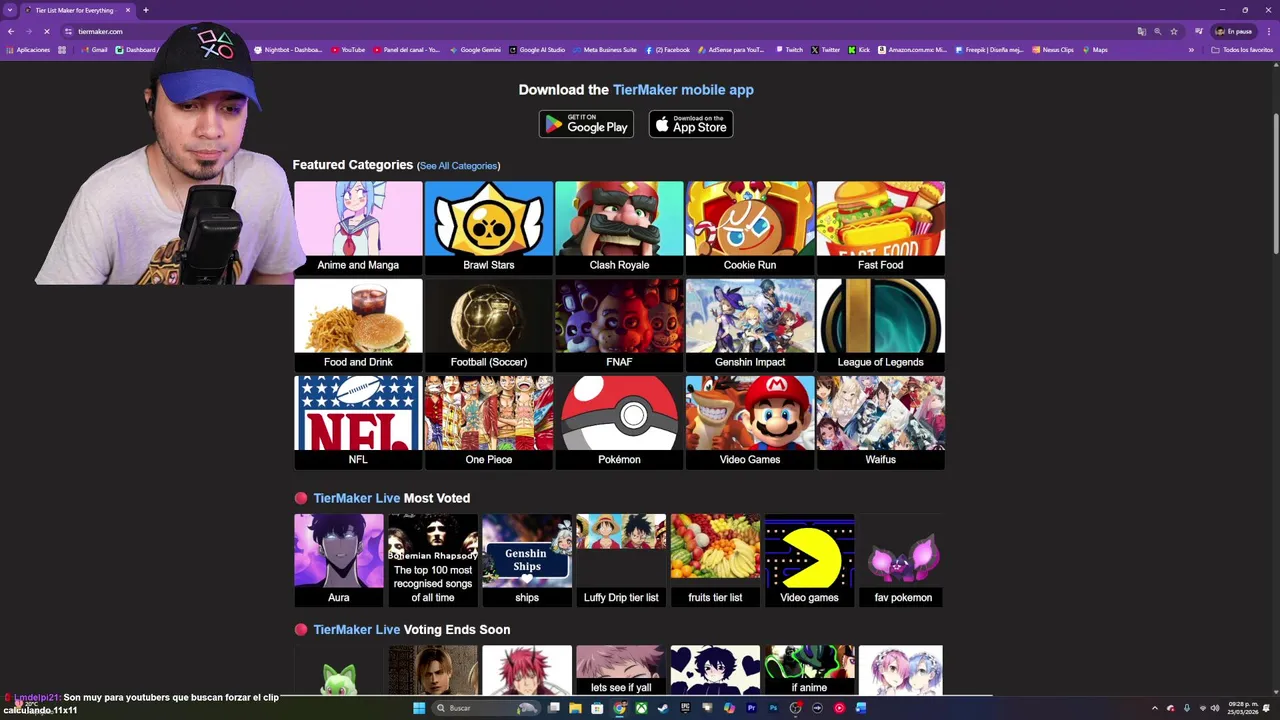Open the Todos los favoritos folder
The image size is (1280, 720).
tap(1242, 50)
